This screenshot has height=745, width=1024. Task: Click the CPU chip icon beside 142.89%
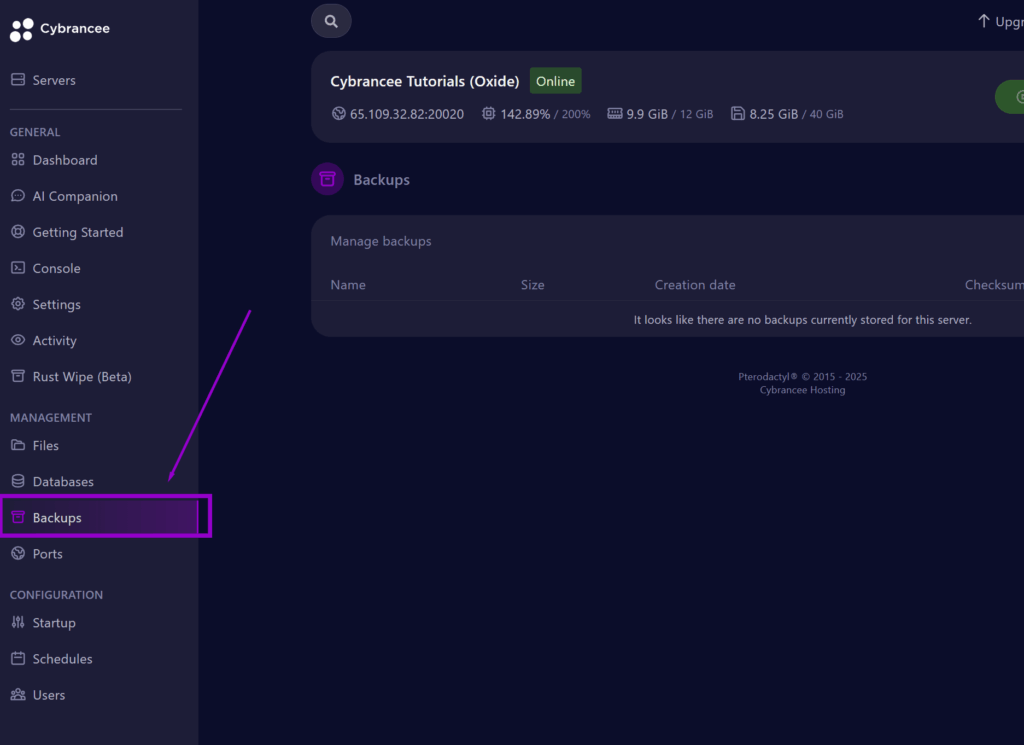point(488,114)
